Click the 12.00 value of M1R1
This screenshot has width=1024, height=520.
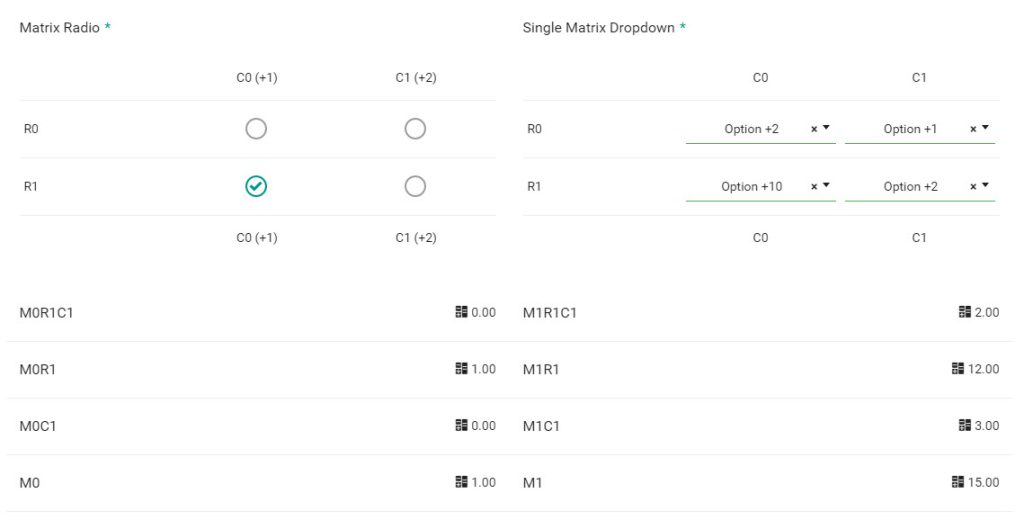coord(984,368)
